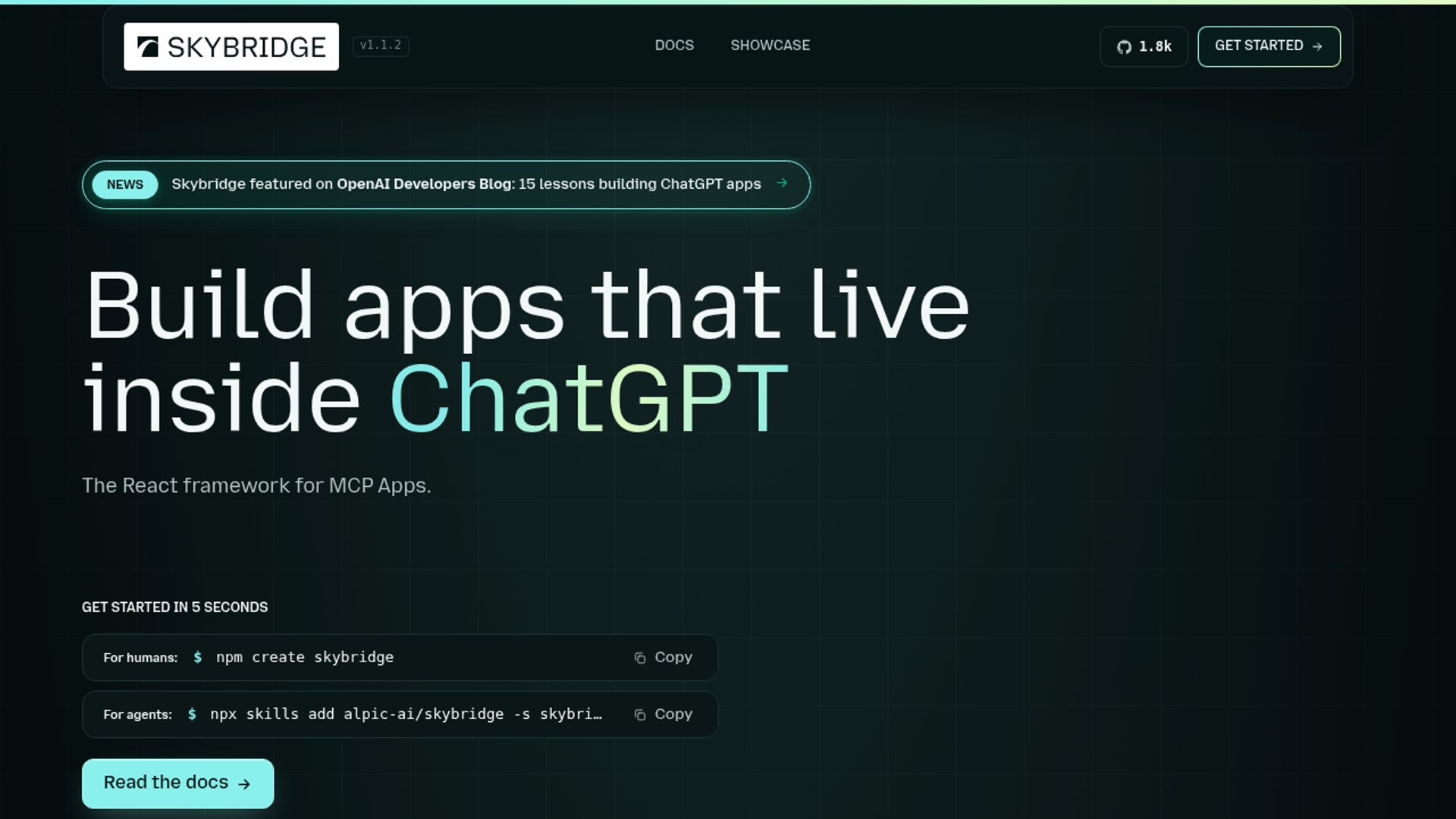
Task: Click the gradient 'ChatGPT' headline word
Action: pos(589,399)
